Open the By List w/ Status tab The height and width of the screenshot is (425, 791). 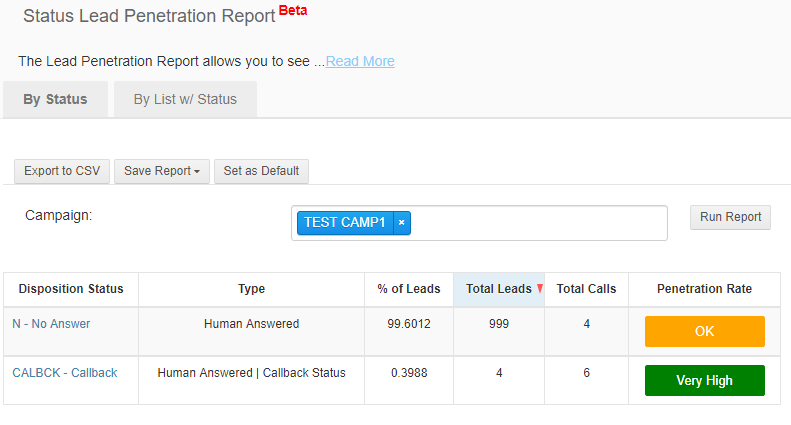point(185,100)
